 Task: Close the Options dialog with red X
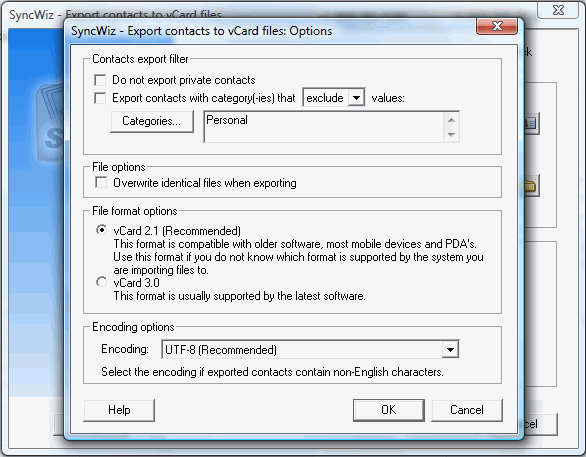pyautogui.click(x=497, y=26)
